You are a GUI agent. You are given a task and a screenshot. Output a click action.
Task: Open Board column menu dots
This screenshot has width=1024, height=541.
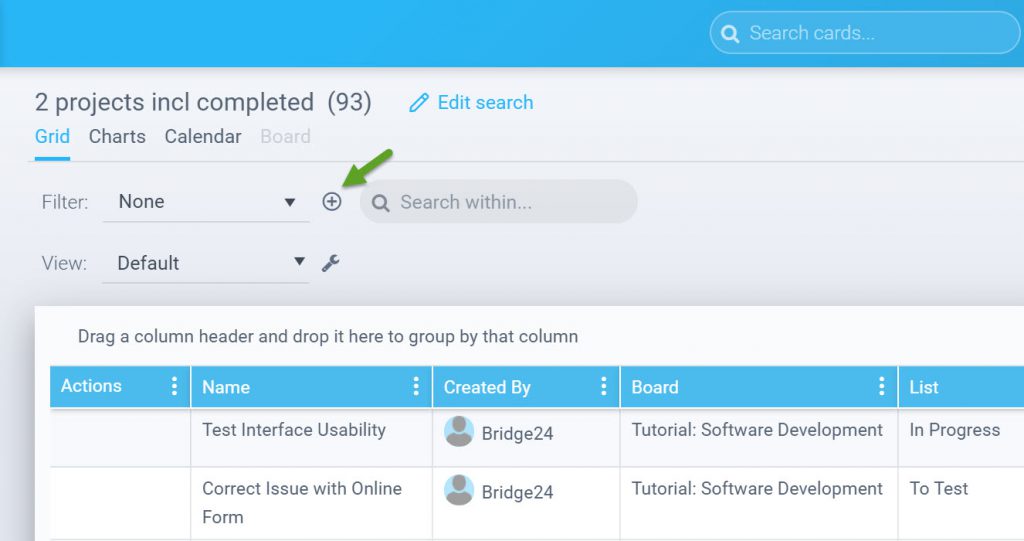pyautogui.click(x=881, y=386)
